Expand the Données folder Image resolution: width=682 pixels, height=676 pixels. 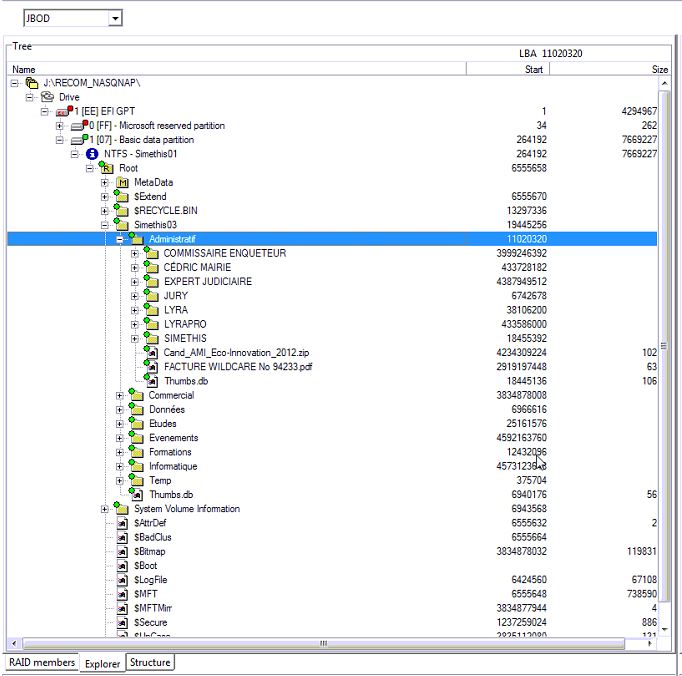pos(120,410)
